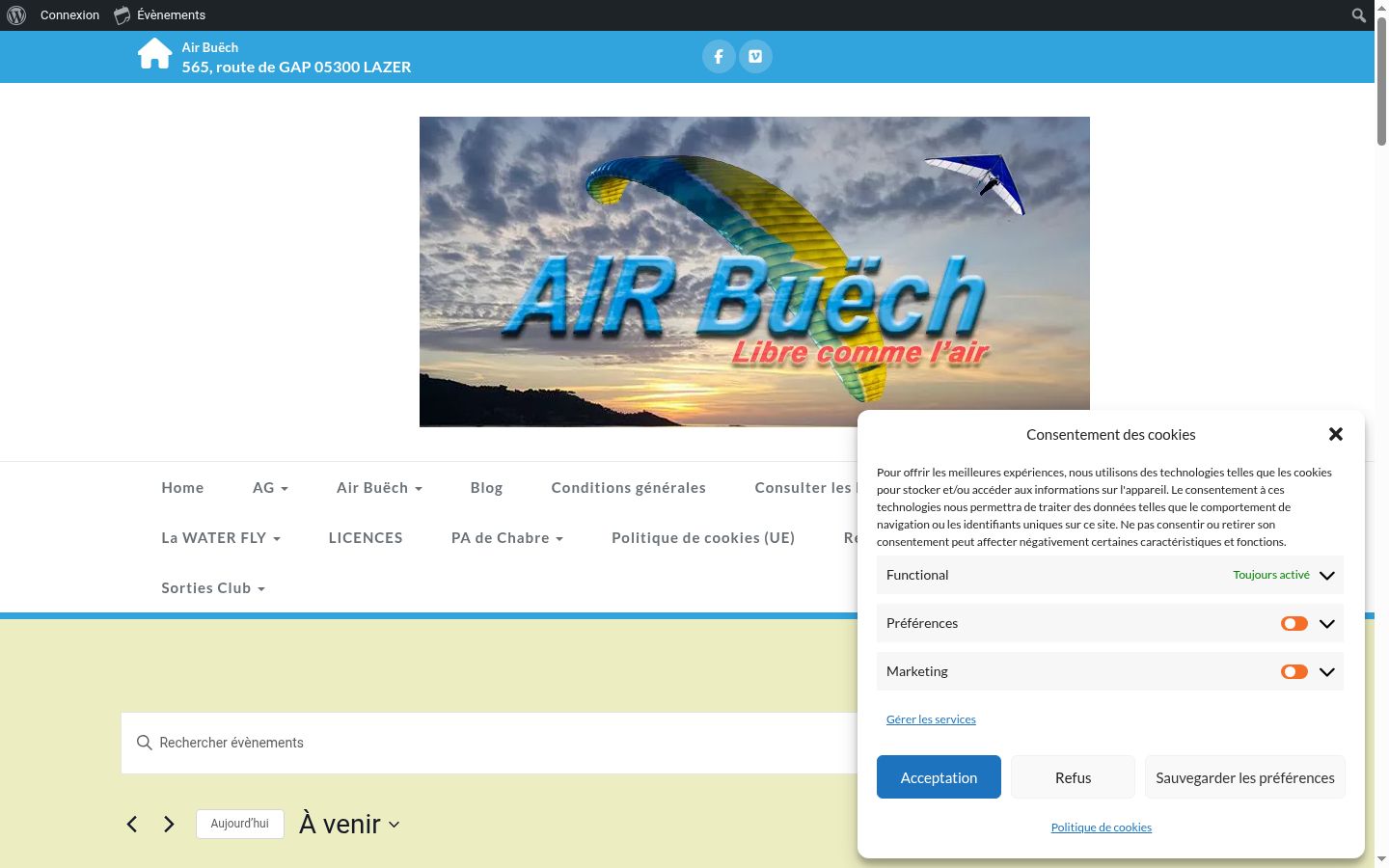
Task: Open the Sorties Club dropdown
Action: tap(213, 588)
